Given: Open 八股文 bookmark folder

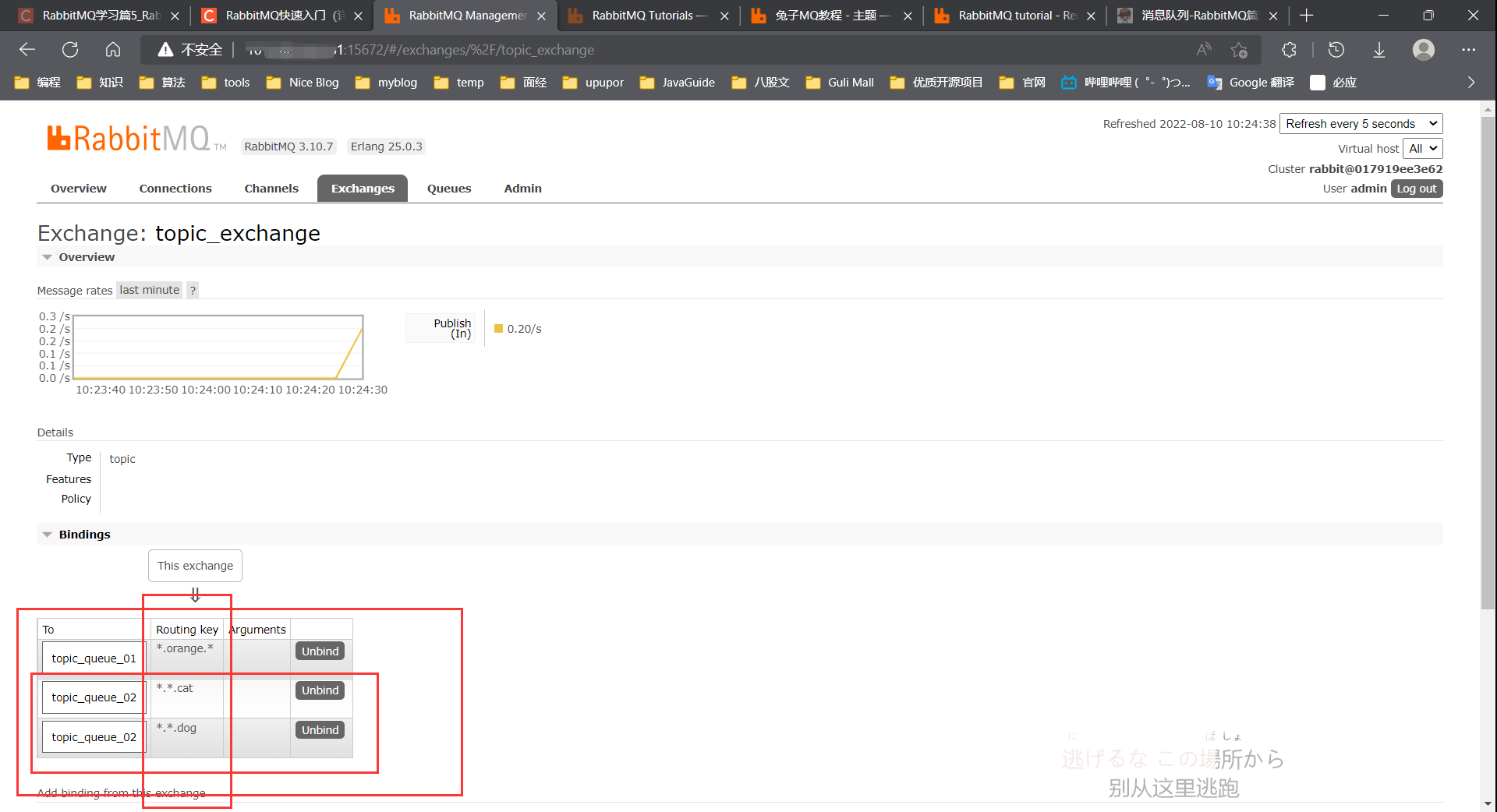Looking at the screenshot, I should click(x=760, y=83).
